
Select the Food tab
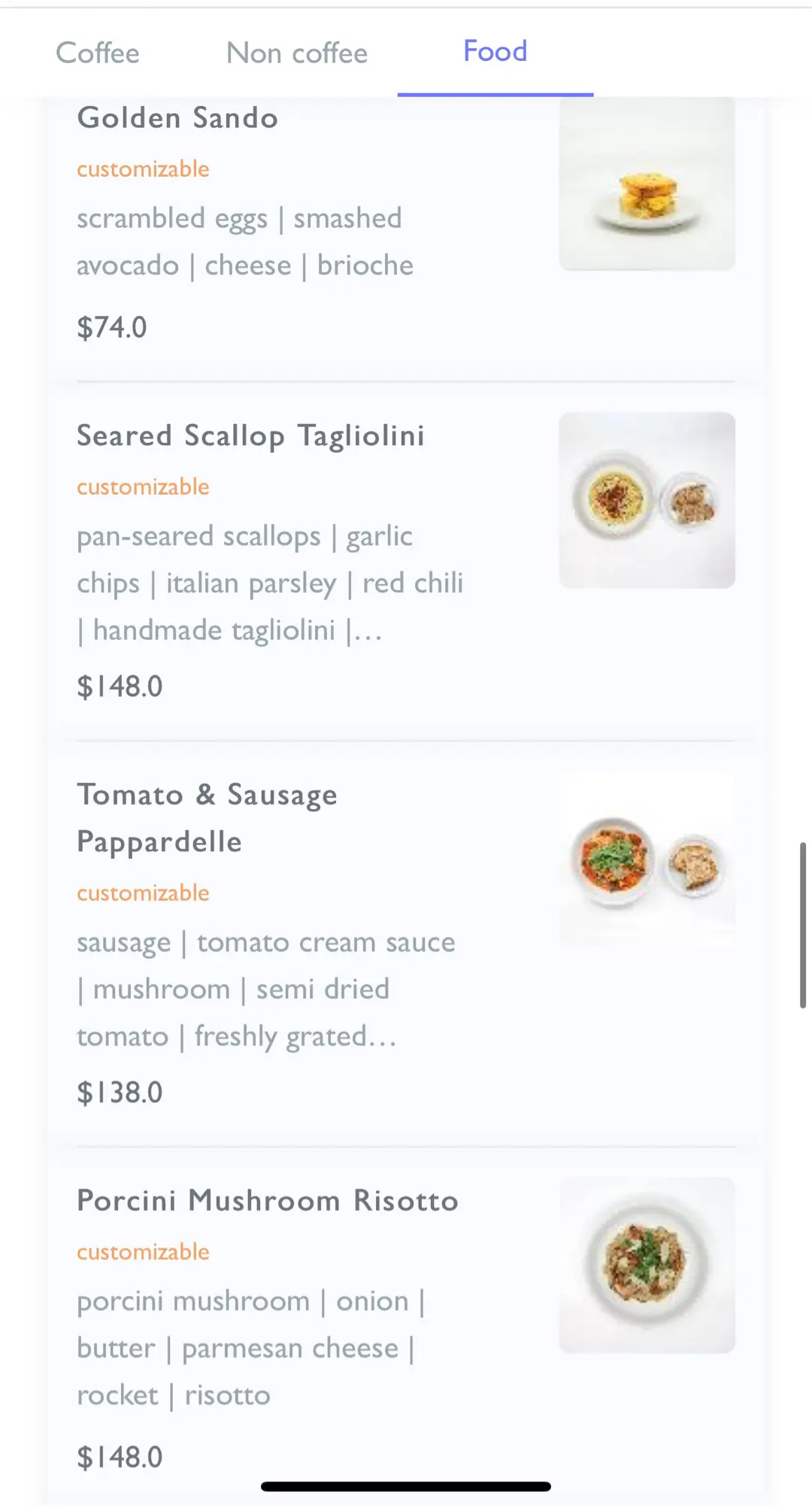[495, 52]
